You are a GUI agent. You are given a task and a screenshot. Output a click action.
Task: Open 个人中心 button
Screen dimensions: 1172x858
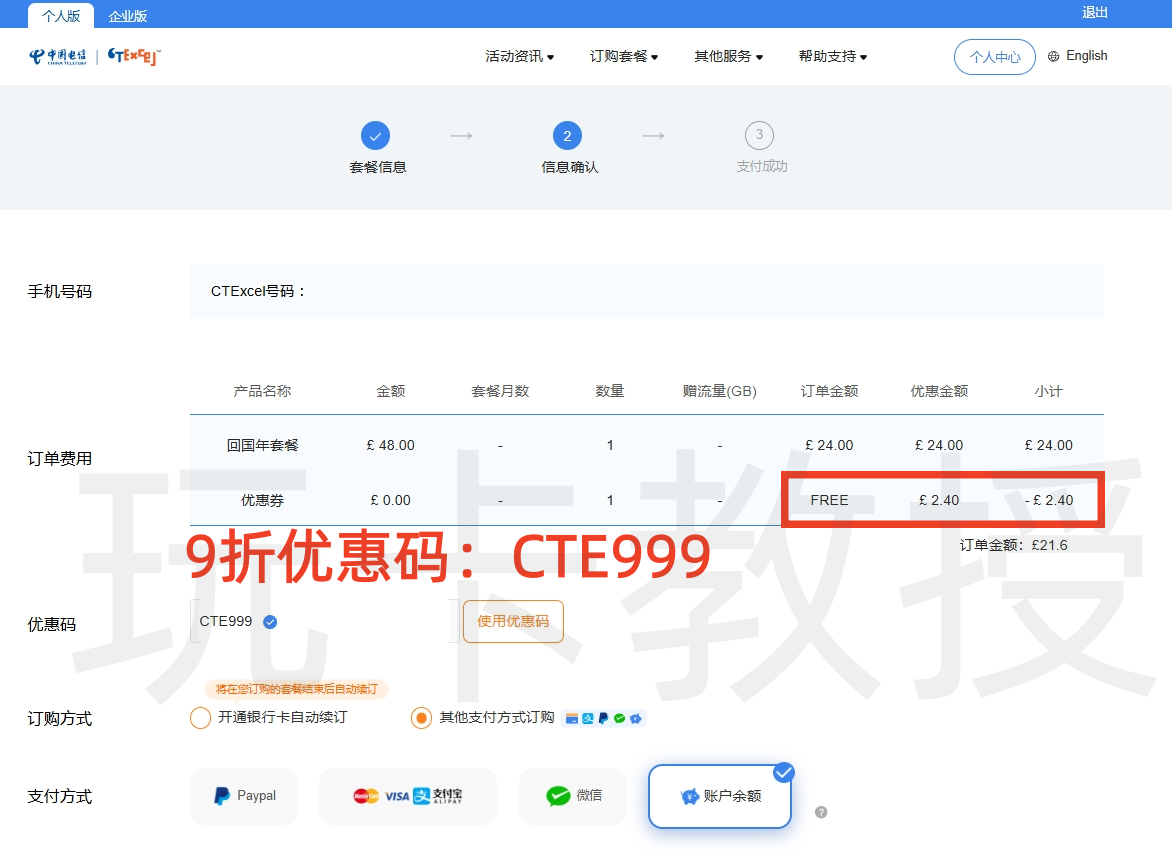tap(995, 57)
